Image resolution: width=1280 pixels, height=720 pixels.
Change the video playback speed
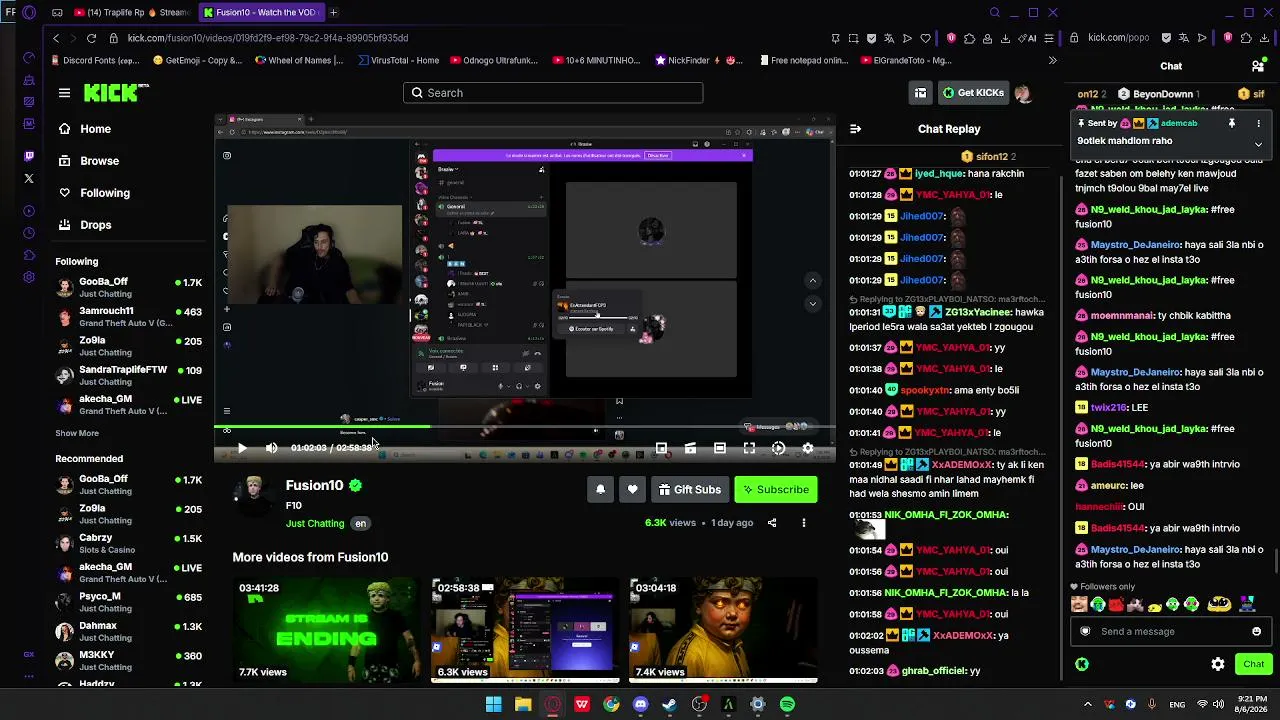click(778, 448)
